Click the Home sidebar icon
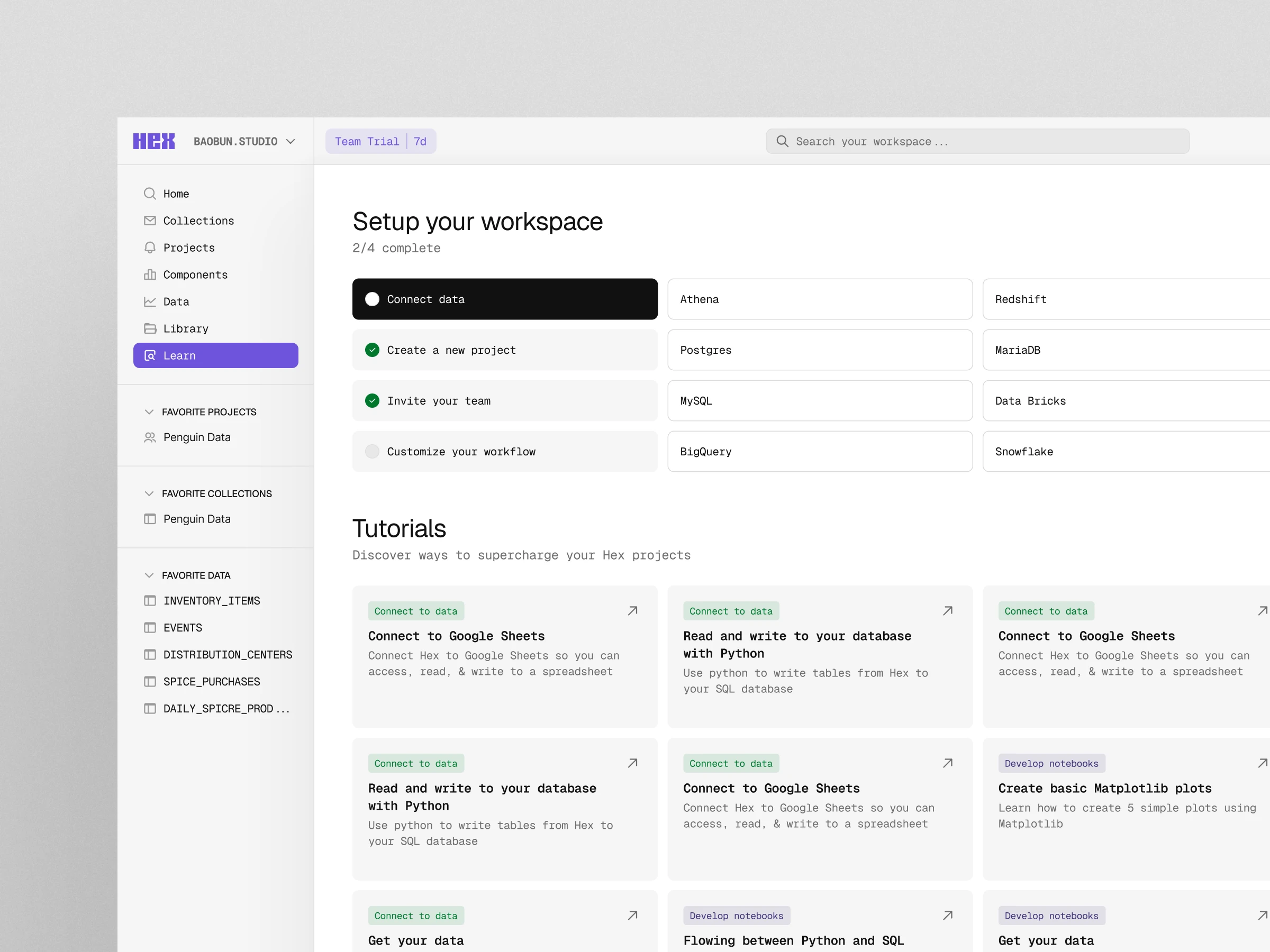This screenshot has width=1270, height=952. coord(150,194)
